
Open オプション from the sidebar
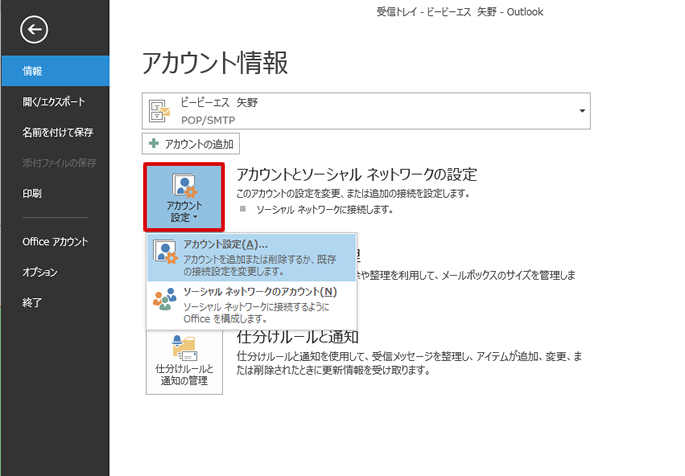pos(40,272)
